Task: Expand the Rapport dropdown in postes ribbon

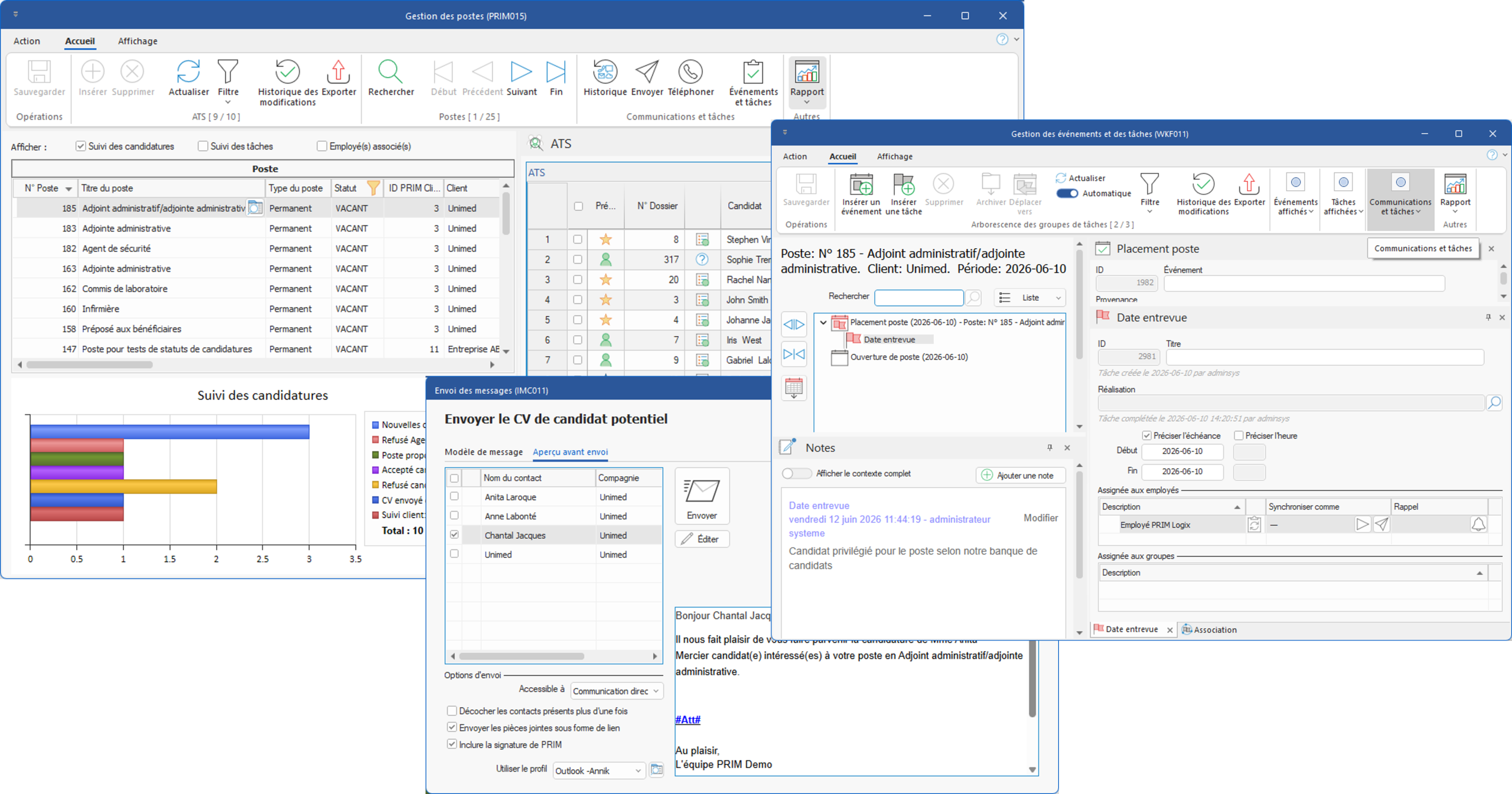Action: (x=807, y=103)
